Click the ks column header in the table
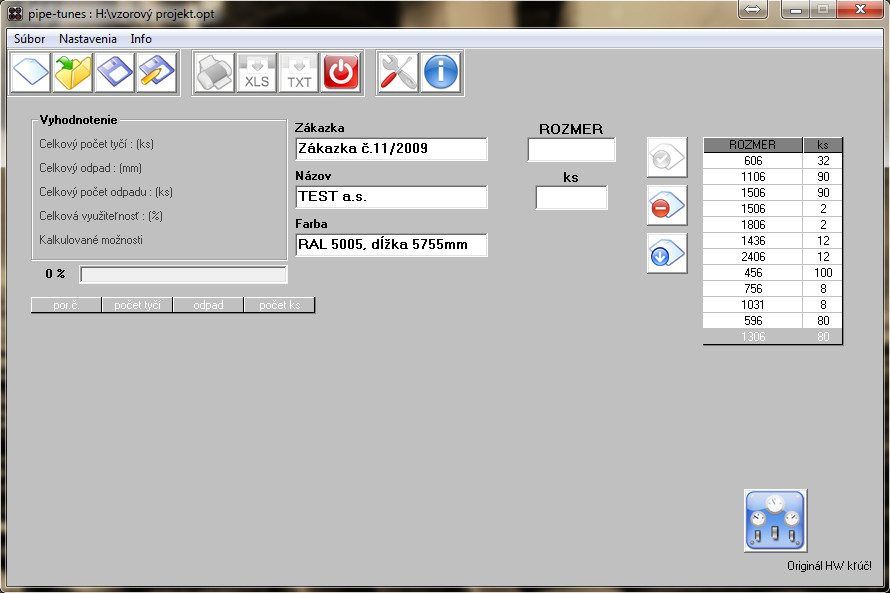The height and width of the screenshot is (593, 890). pos(822,145)
